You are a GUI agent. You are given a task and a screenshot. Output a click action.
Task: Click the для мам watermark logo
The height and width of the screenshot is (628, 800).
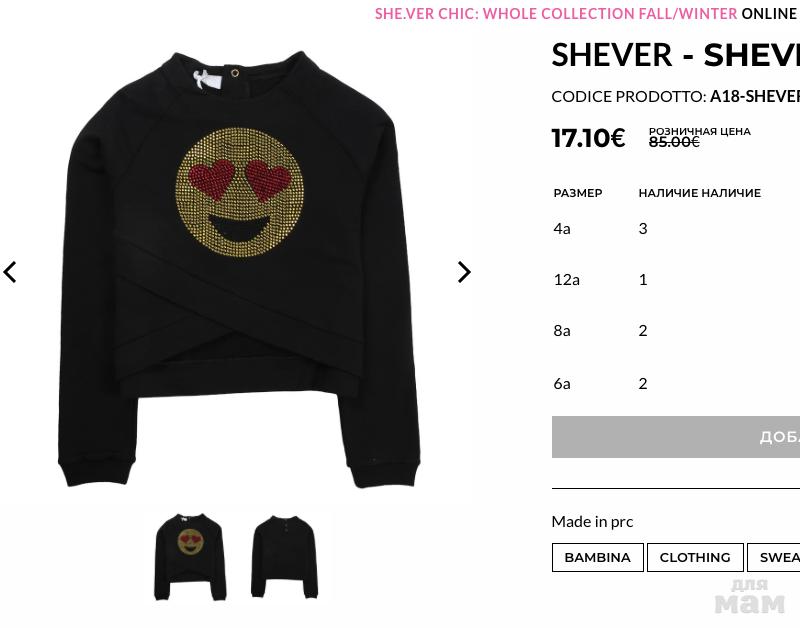(749, 597)
